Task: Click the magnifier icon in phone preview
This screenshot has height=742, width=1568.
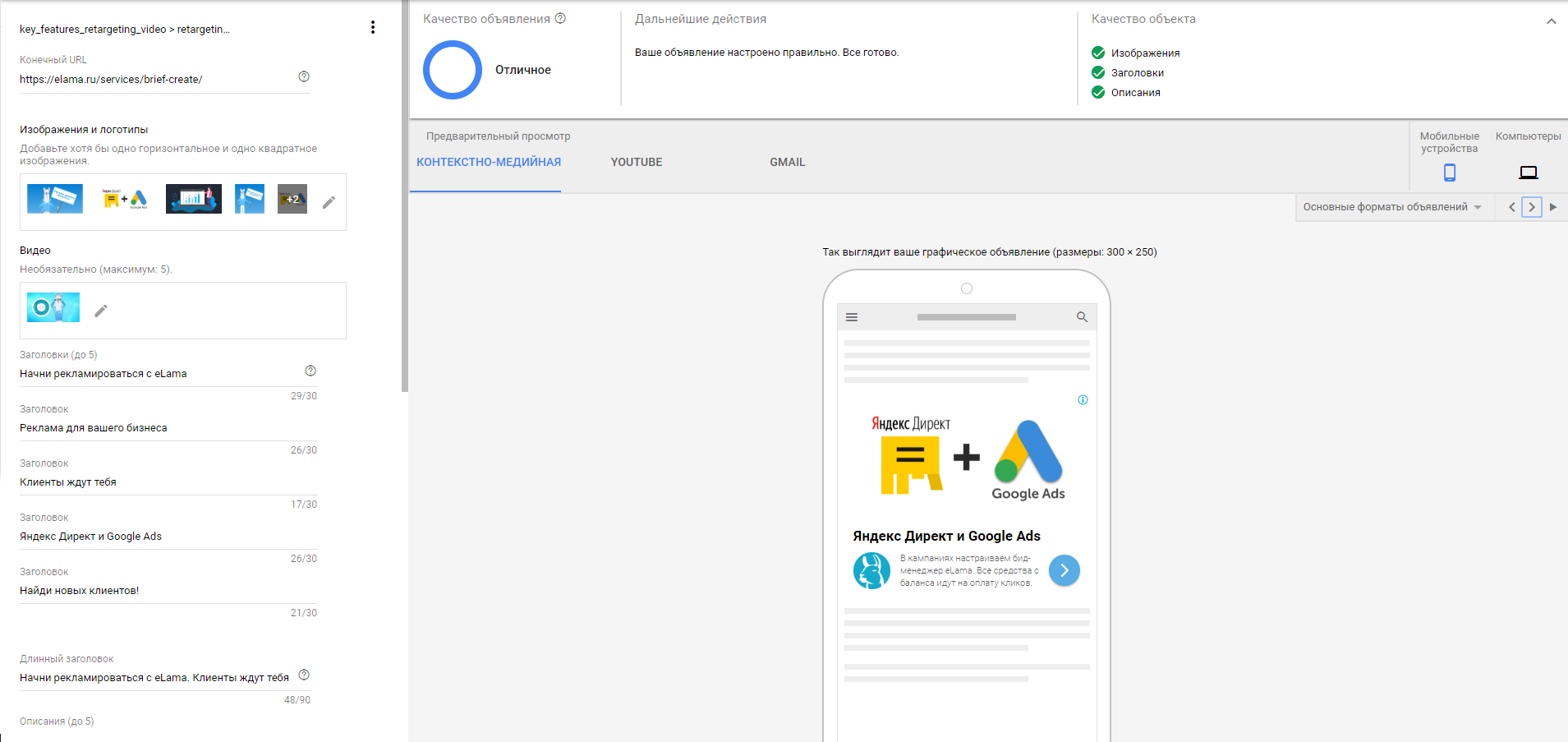Action: [1082, 317]
